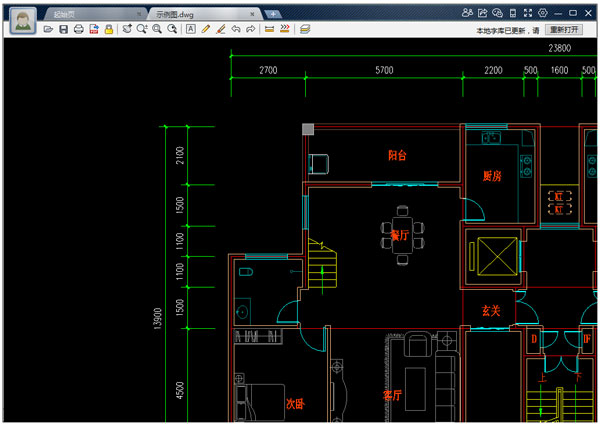The width and height of the screenshot is (600, 425).
Task: Switch to the 示例图.dwg tab
Action: 205,14
